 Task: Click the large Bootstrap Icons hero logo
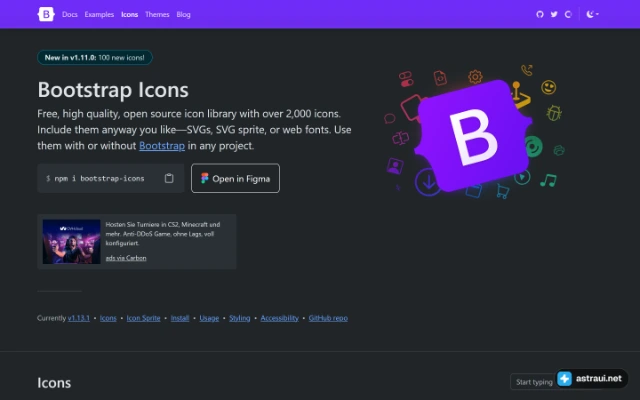tap(473, 136)
